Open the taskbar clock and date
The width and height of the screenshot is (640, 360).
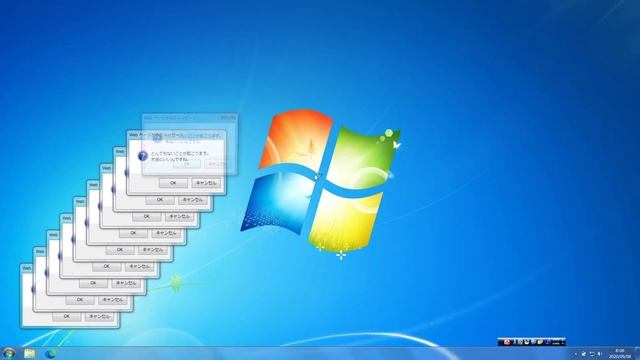[620, 353]
